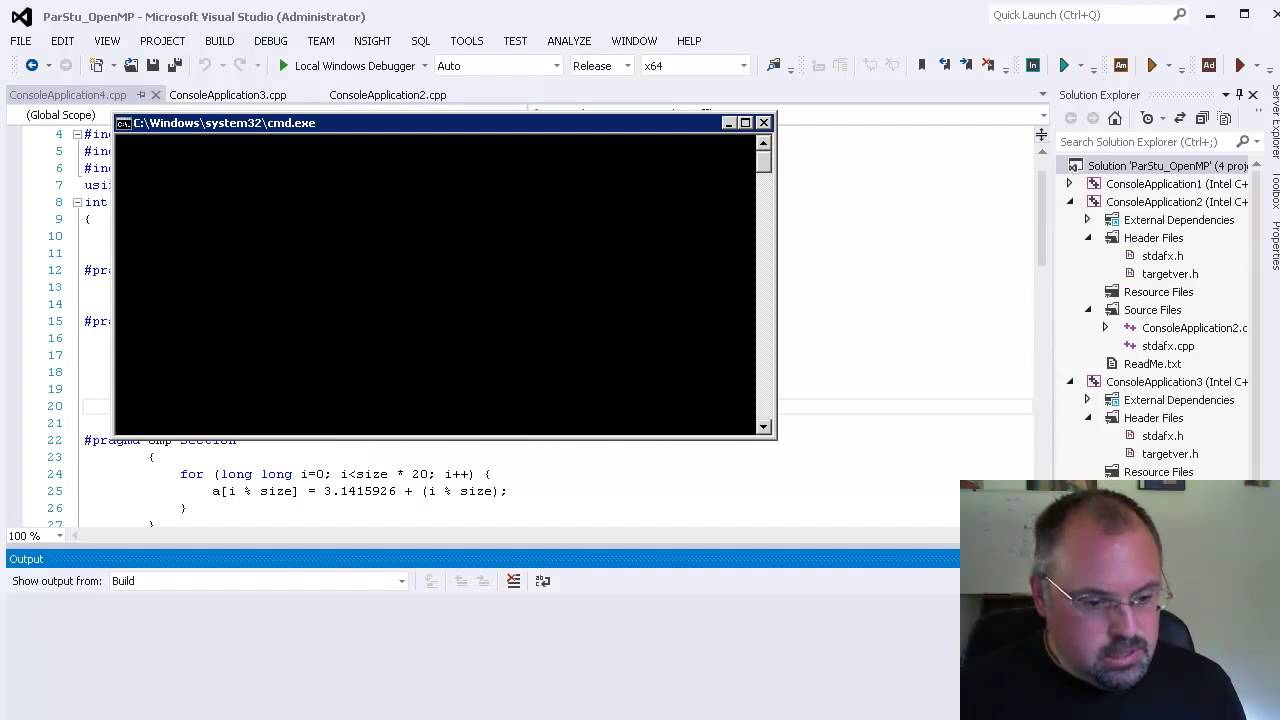Open the ANALYZE menu

tap(569, 41)
